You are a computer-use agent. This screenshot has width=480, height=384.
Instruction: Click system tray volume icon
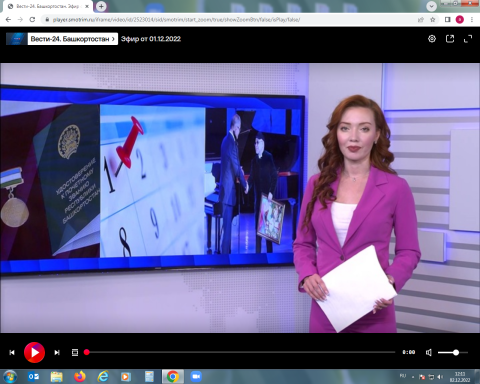click(440, 377)
